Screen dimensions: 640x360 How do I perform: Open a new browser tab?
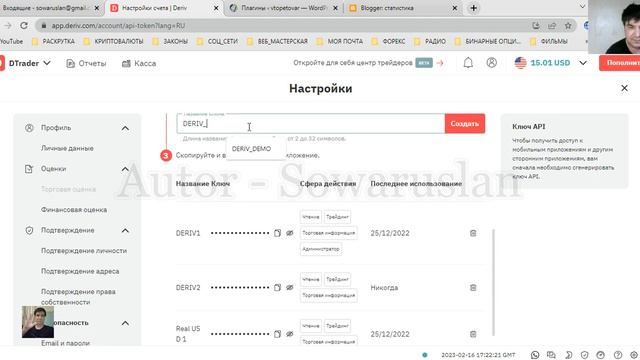[x=473, y=8]
